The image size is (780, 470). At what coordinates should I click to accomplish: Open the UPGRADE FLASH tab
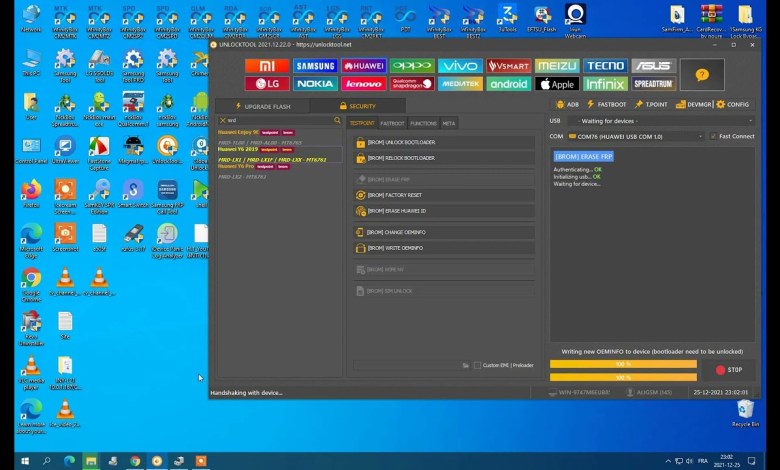(x=260, y=105)
